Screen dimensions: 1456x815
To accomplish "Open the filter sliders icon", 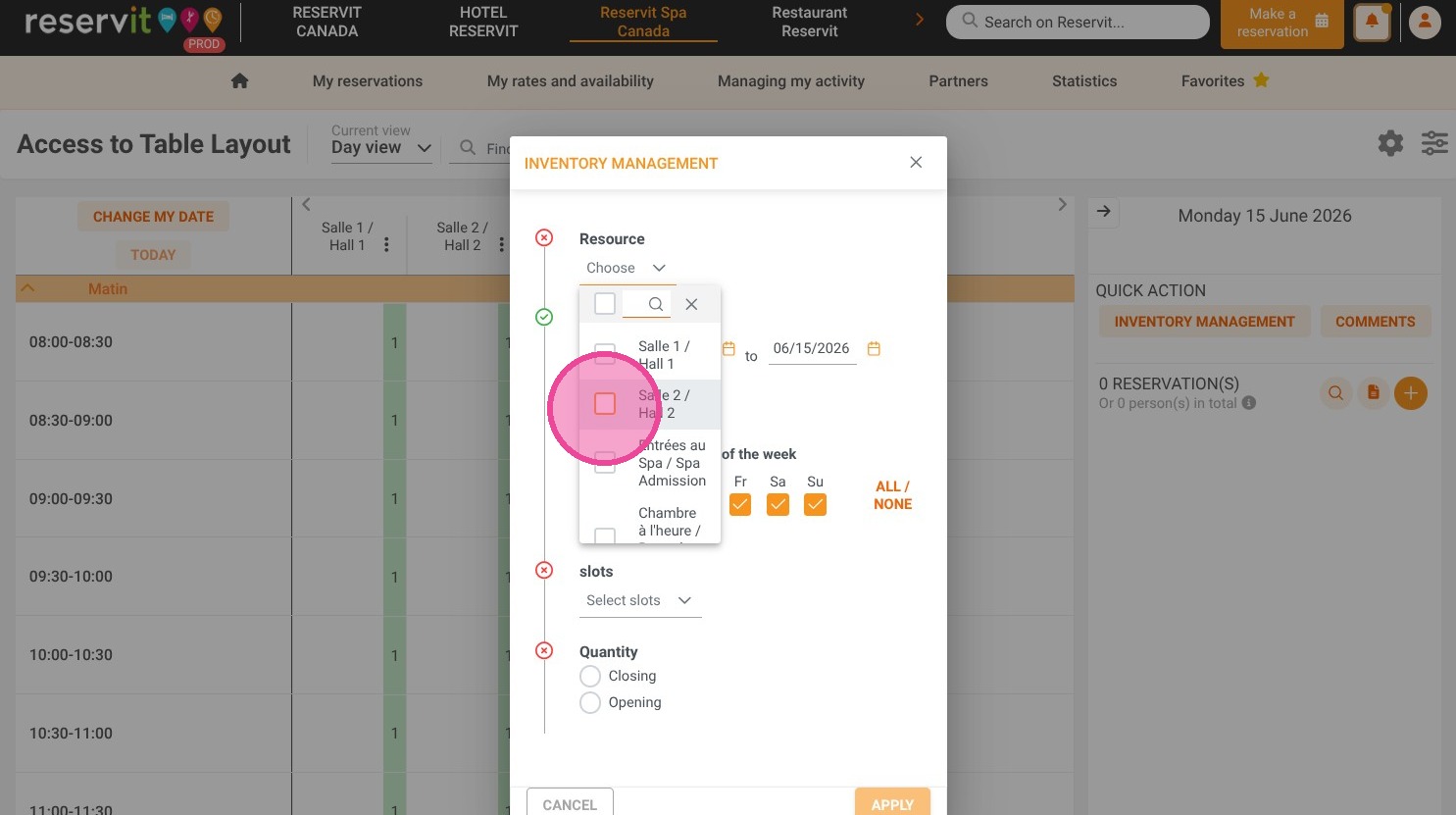I will coord(1434,143).
